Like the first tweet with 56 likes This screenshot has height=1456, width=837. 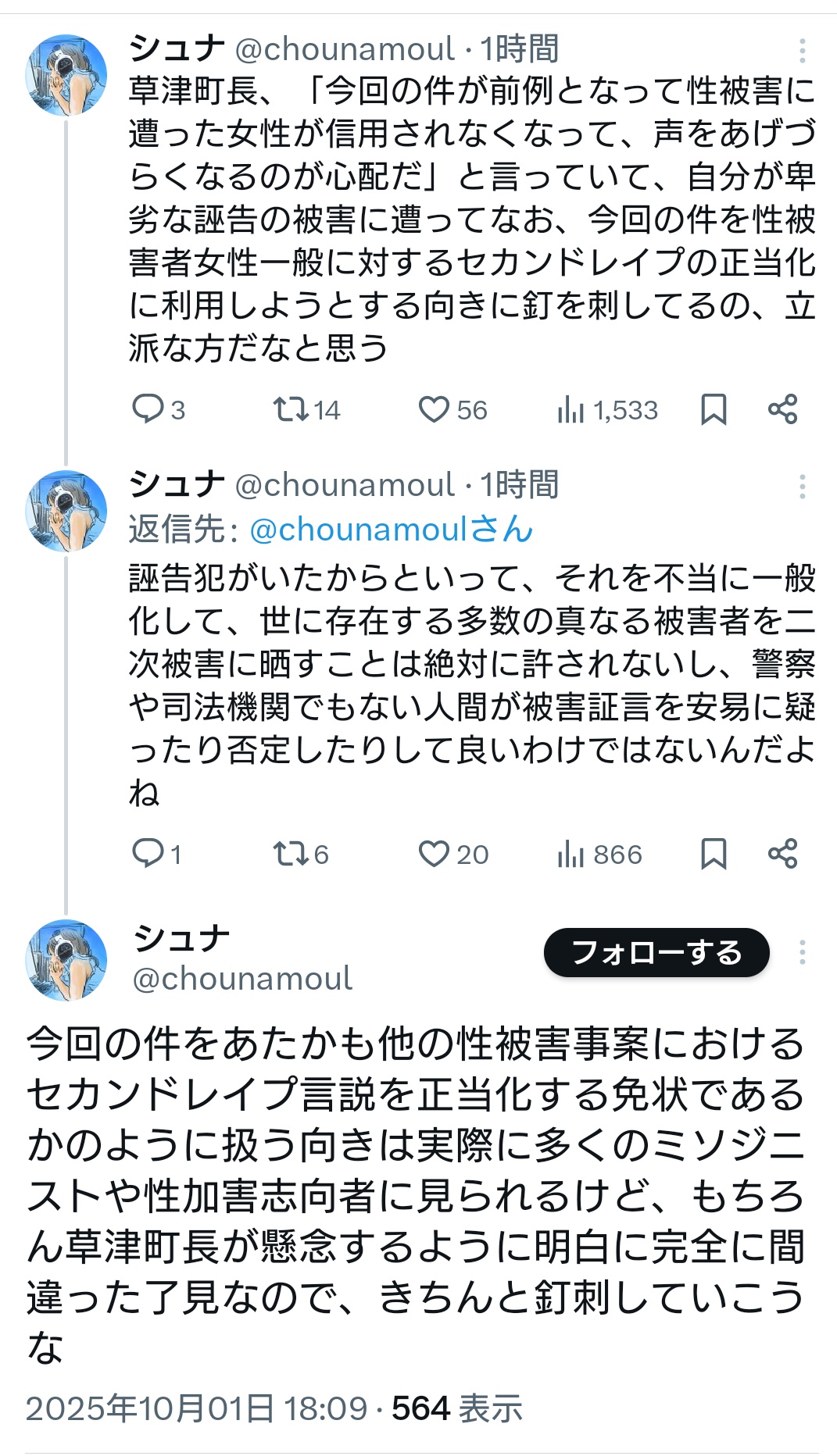[x=434, y=409]
